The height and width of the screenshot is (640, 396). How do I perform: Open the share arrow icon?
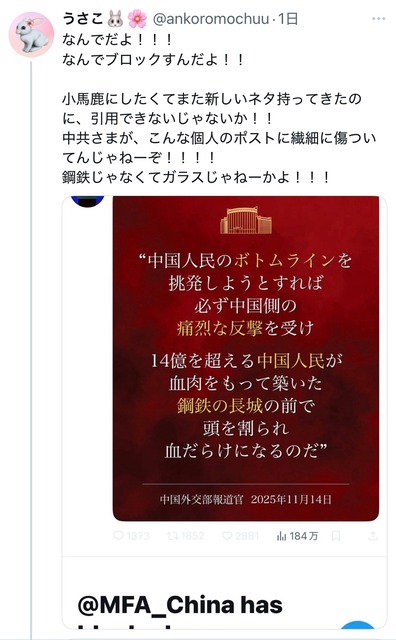(373, 536)
